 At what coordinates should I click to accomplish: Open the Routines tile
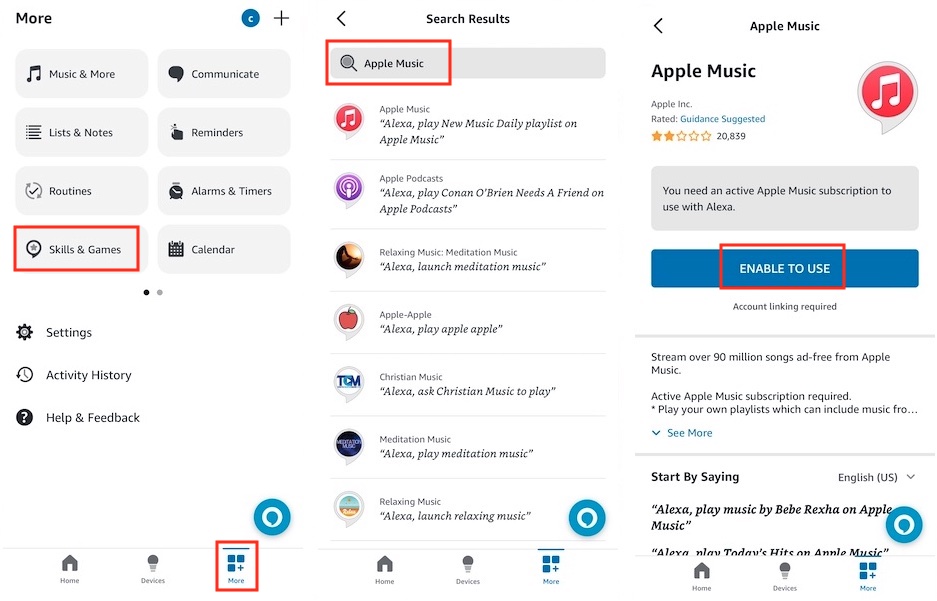click(x=81, y=191)
